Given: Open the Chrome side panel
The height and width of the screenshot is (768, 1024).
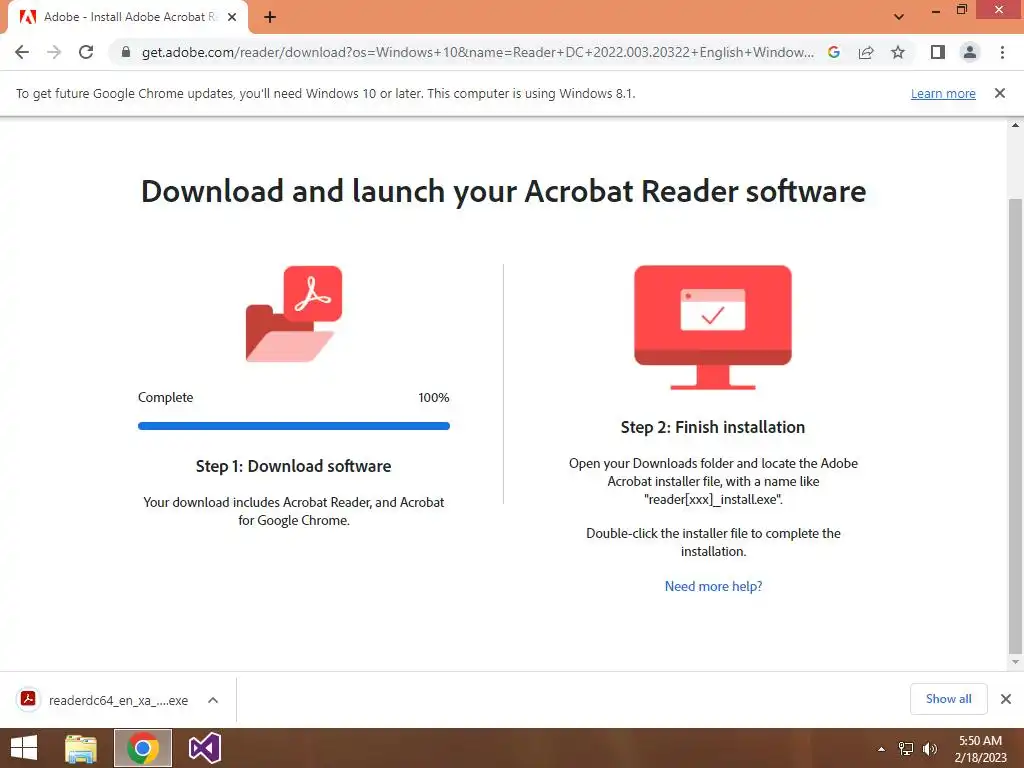Looking at the screenshot, I should (938, 52).
